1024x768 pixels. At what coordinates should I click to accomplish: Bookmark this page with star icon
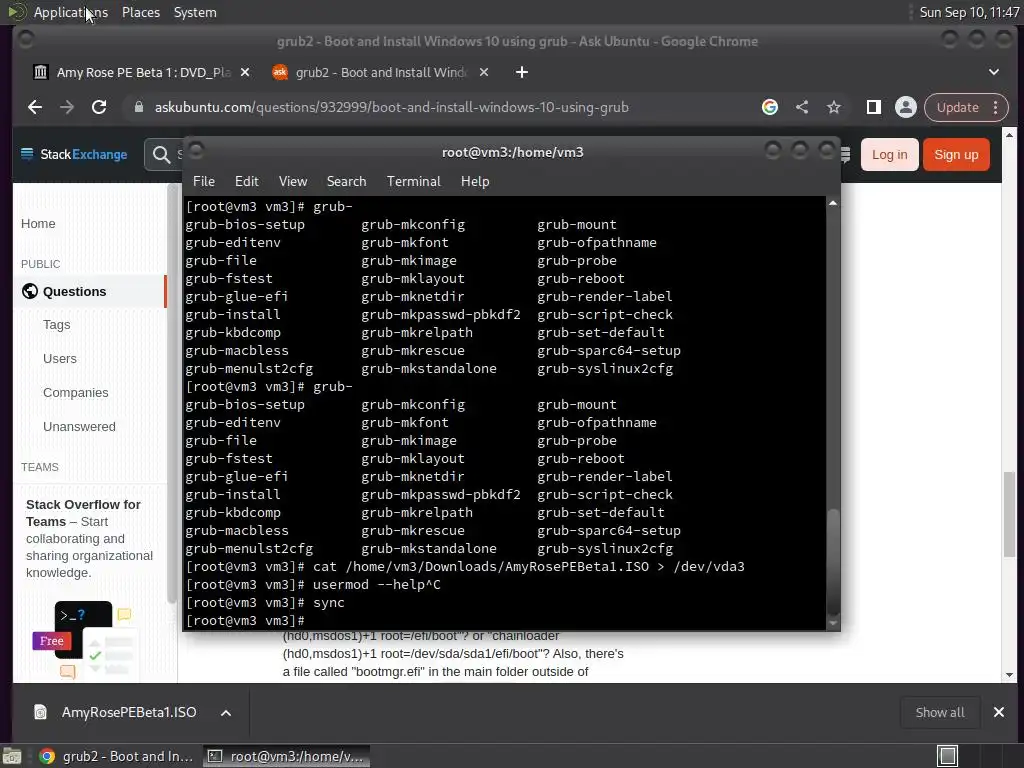(834, 107)
